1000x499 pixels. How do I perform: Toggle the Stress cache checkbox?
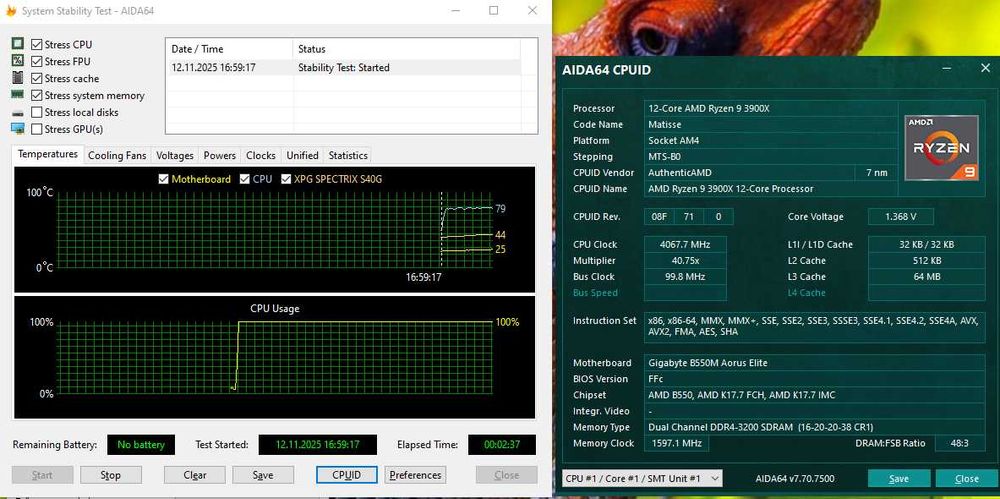36,78
